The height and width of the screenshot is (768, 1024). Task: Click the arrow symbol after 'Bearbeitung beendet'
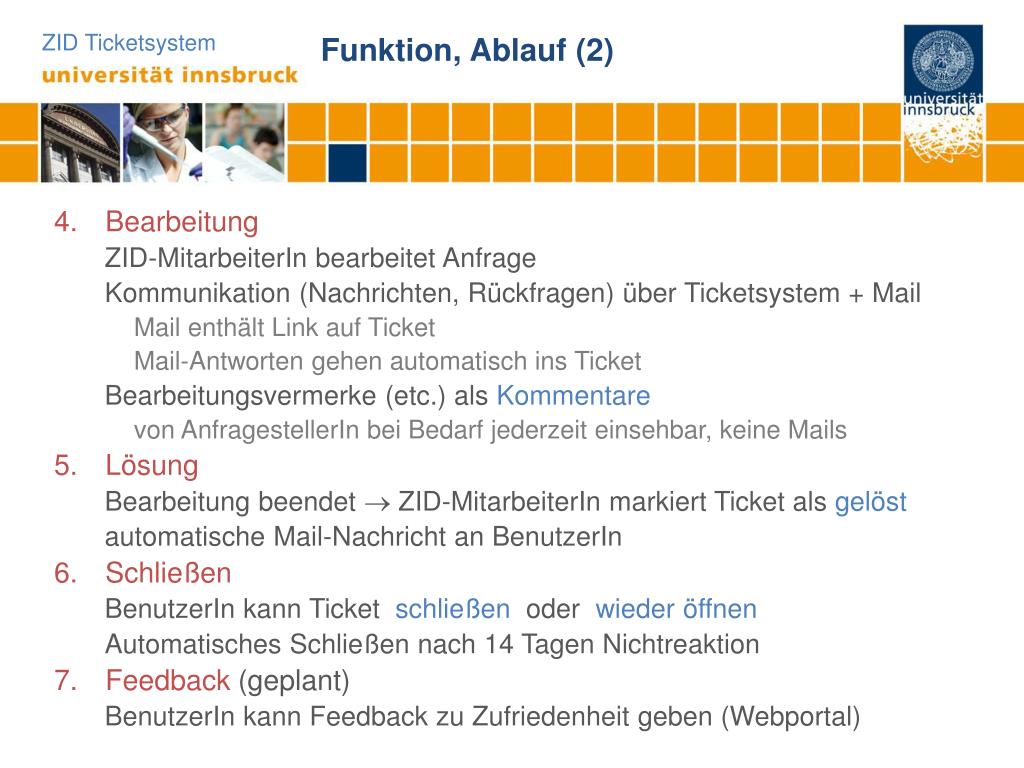pos(377,504)
